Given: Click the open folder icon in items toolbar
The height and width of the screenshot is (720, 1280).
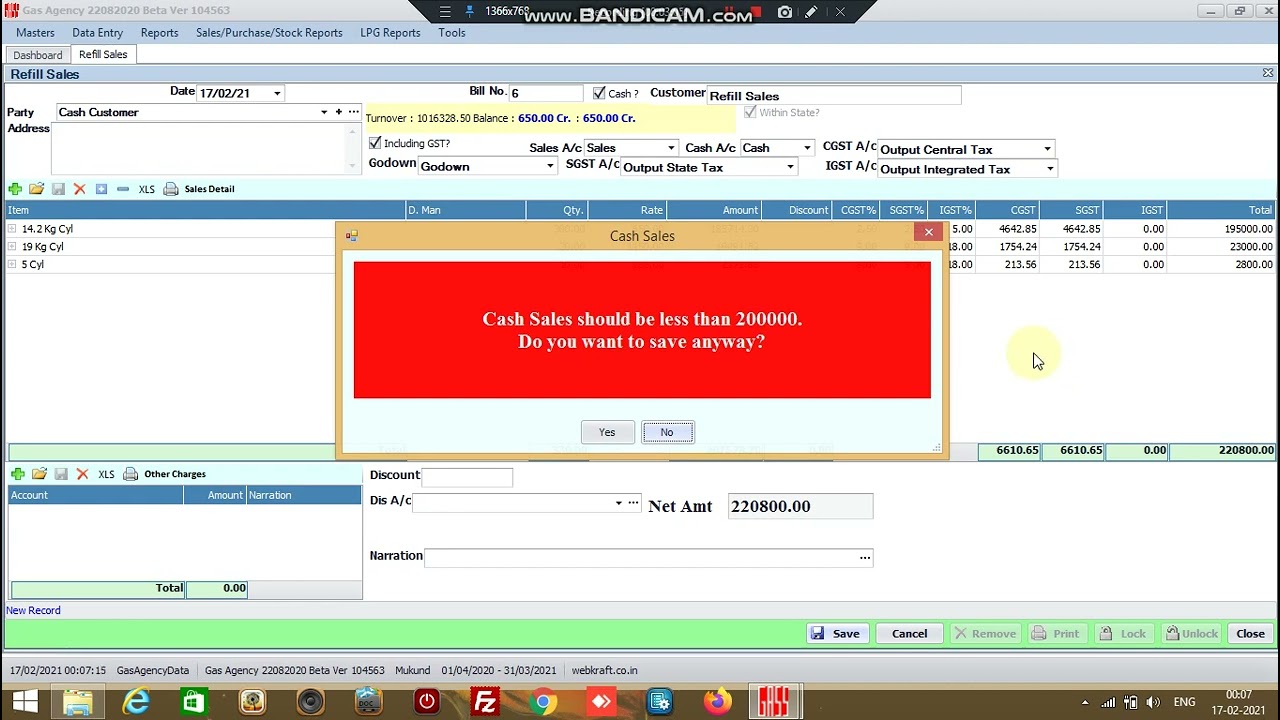Looking at the screenshot, I should tap(36, 189).
